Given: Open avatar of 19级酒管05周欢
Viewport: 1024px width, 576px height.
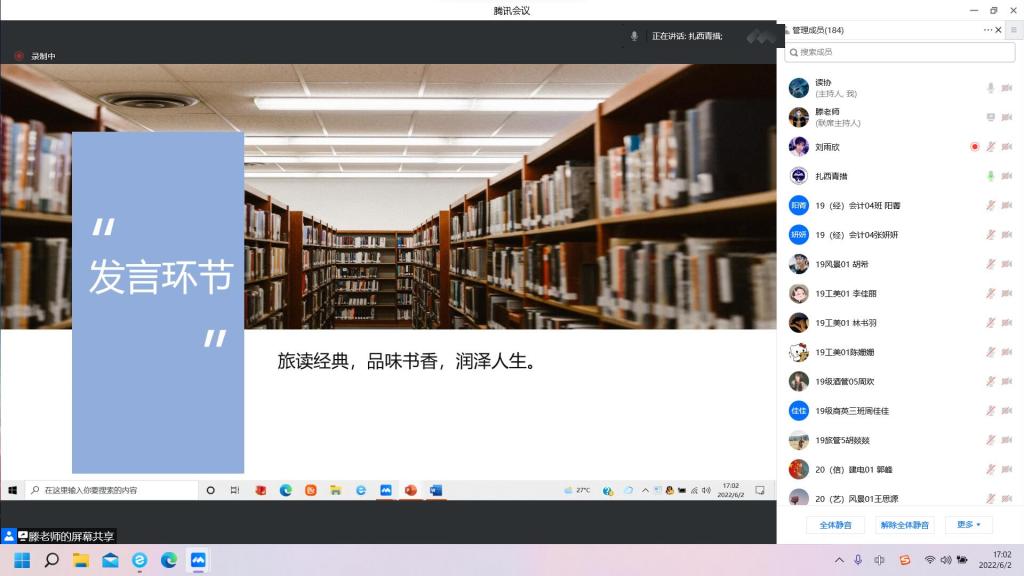Looking at the screenshot, I should point(799,381).
